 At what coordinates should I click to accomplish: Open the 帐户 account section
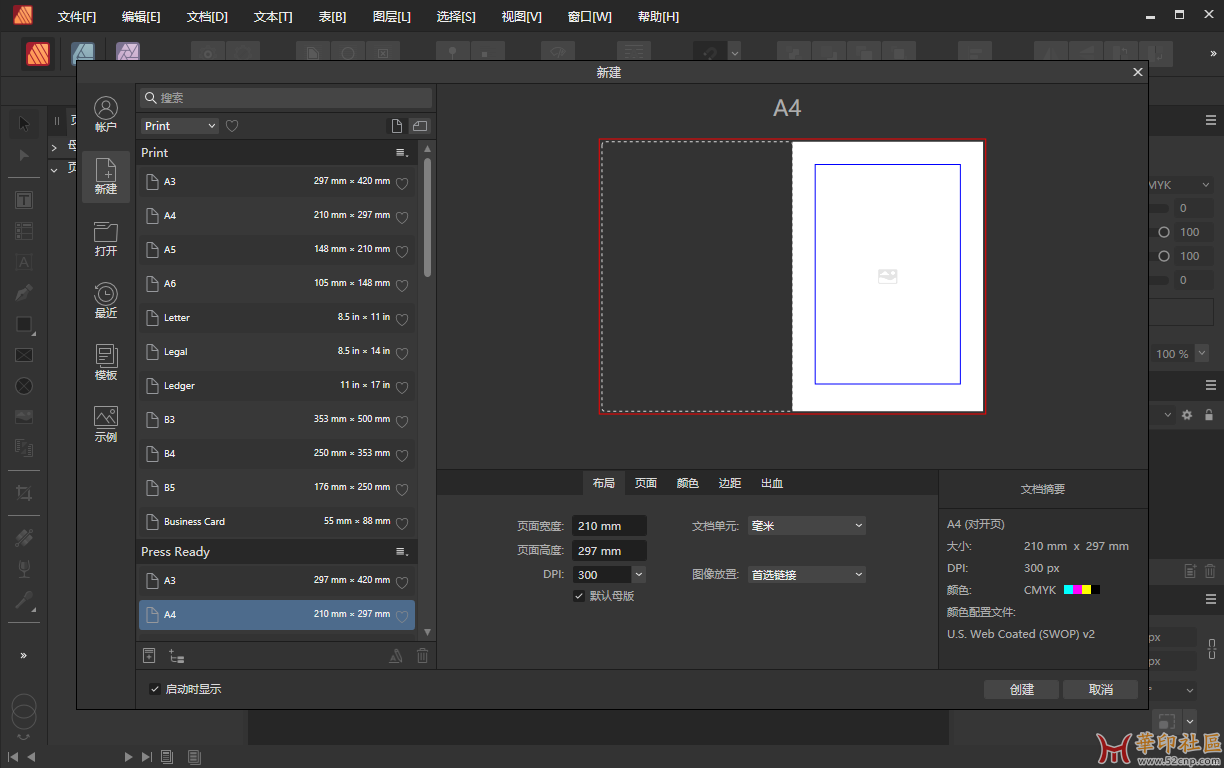[x=106, y=115]
